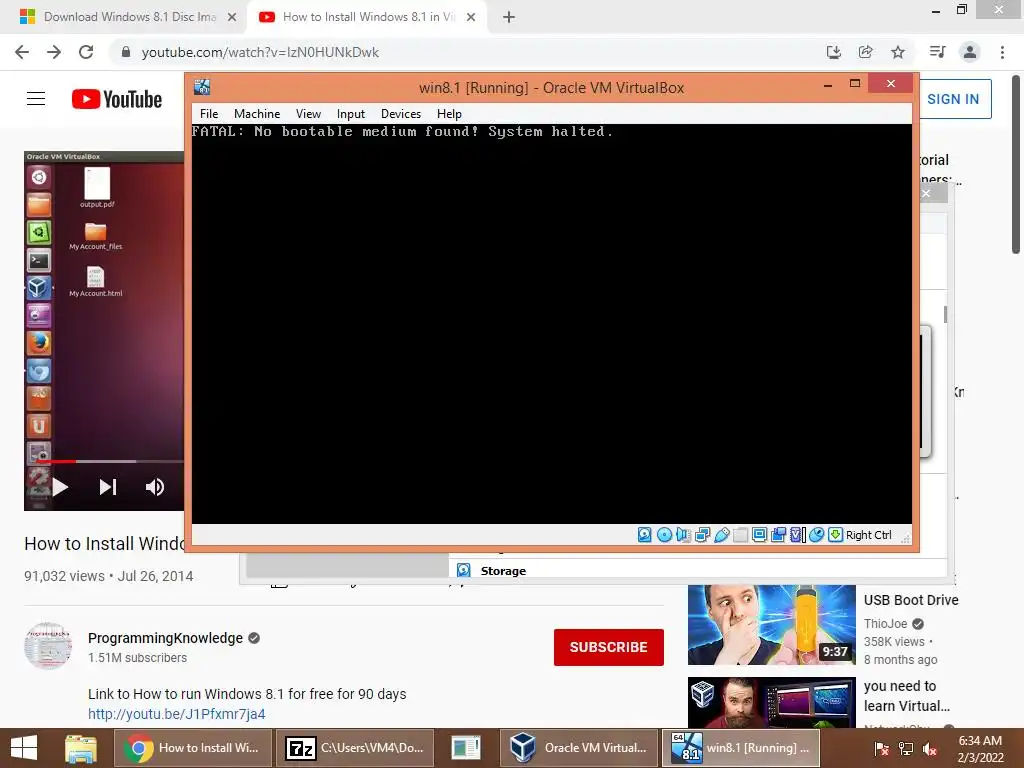
Task: Click the Storage section in VirtualBox Manager behind
Action: [503, 571]
